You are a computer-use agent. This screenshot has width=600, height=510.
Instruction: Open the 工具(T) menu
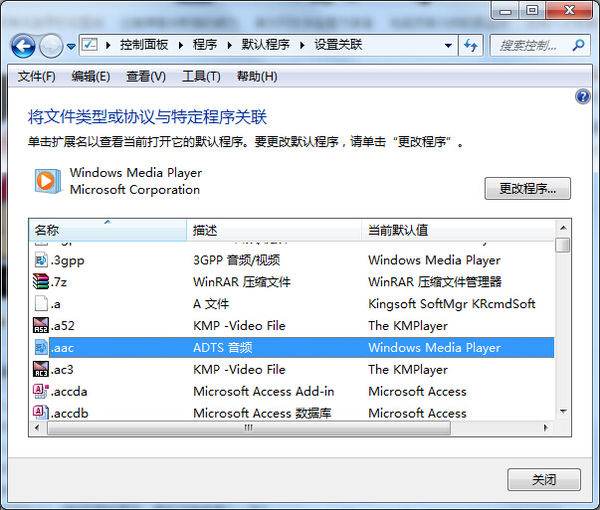click(x=201, y=77)
